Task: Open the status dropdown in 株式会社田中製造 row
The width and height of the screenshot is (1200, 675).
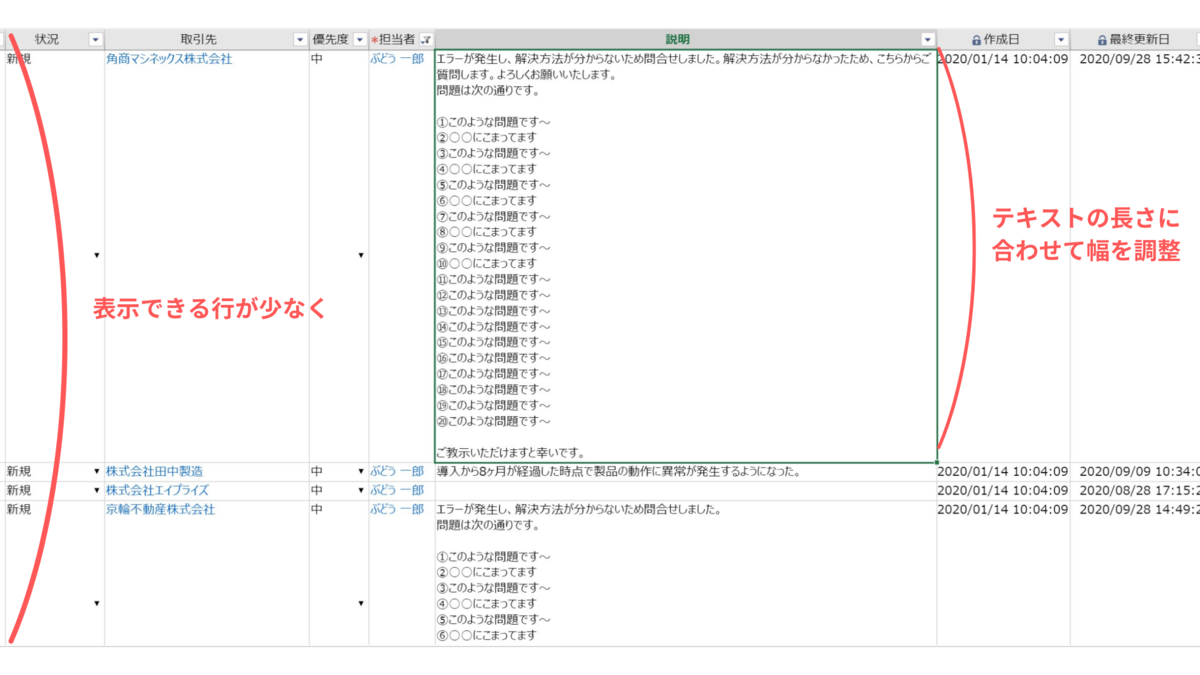Action: click(95, 470)
